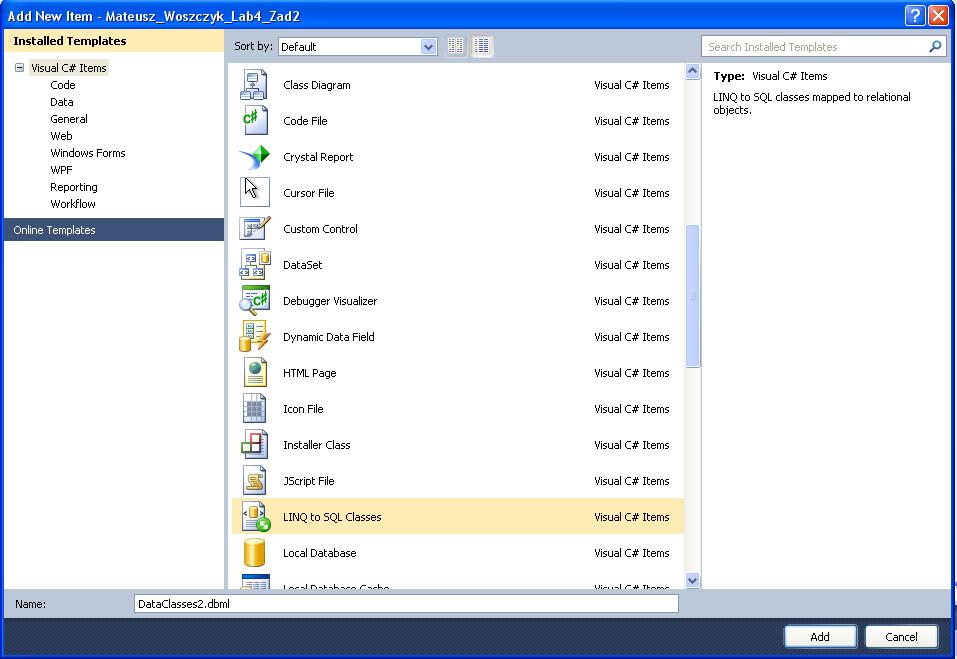Select the LINQ to SQL Classes icon
Image resolution: width=957 pixels, height=659 pixels.
[x=254, y=517]
